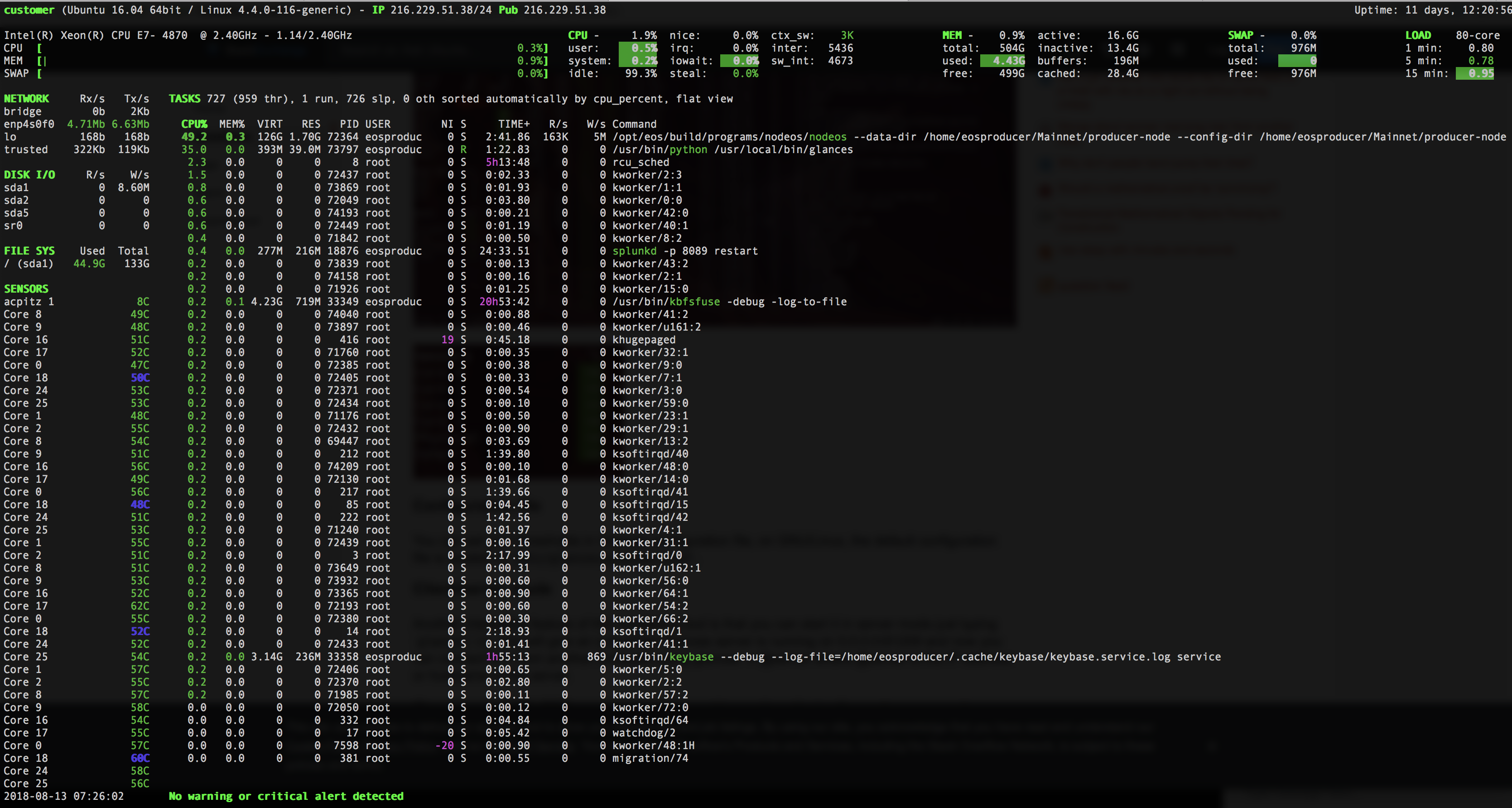The height and width of the screenshot is (808, 1512).
Task: Select the enp4s0f0 interface row
Action: pos(76,125)
